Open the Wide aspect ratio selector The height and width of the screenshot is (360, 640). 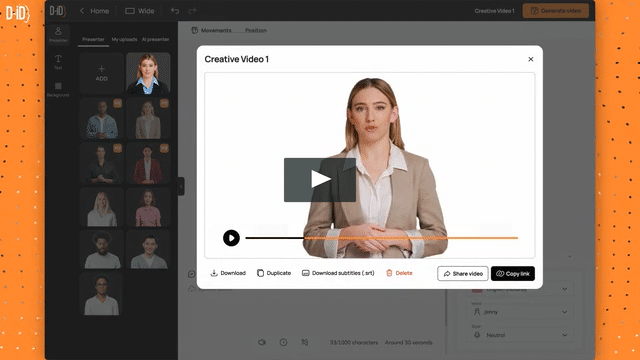click(140, 11)
